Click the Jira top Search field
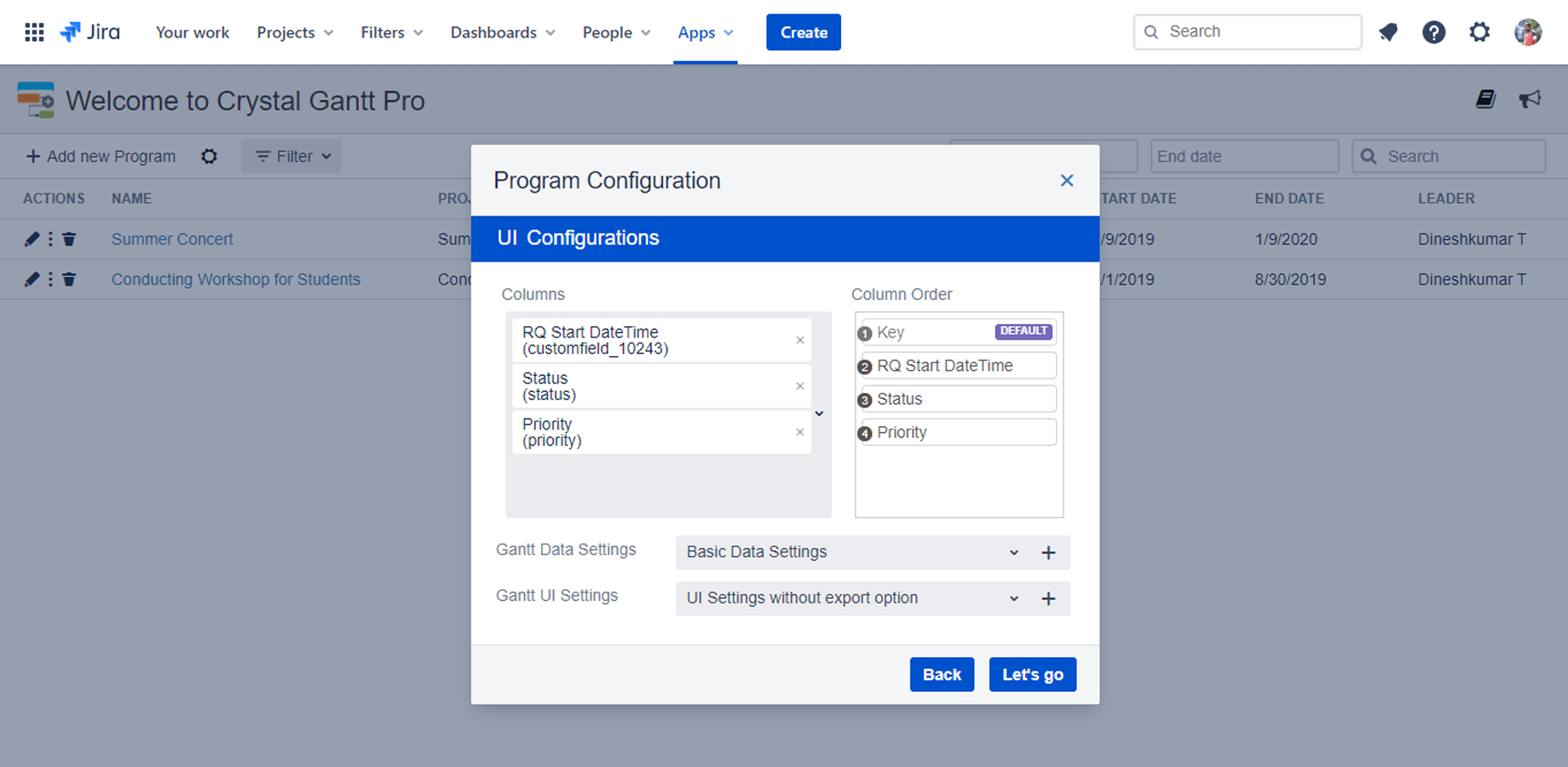This screenshot has width=1568, height=767. [1248, 32]
